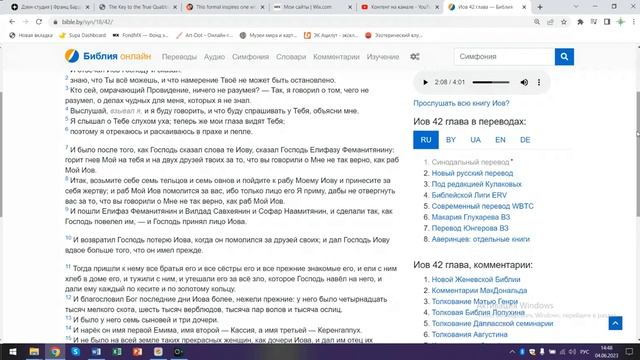
Task: Open Word from the taskbar
Action: [96, 351]
